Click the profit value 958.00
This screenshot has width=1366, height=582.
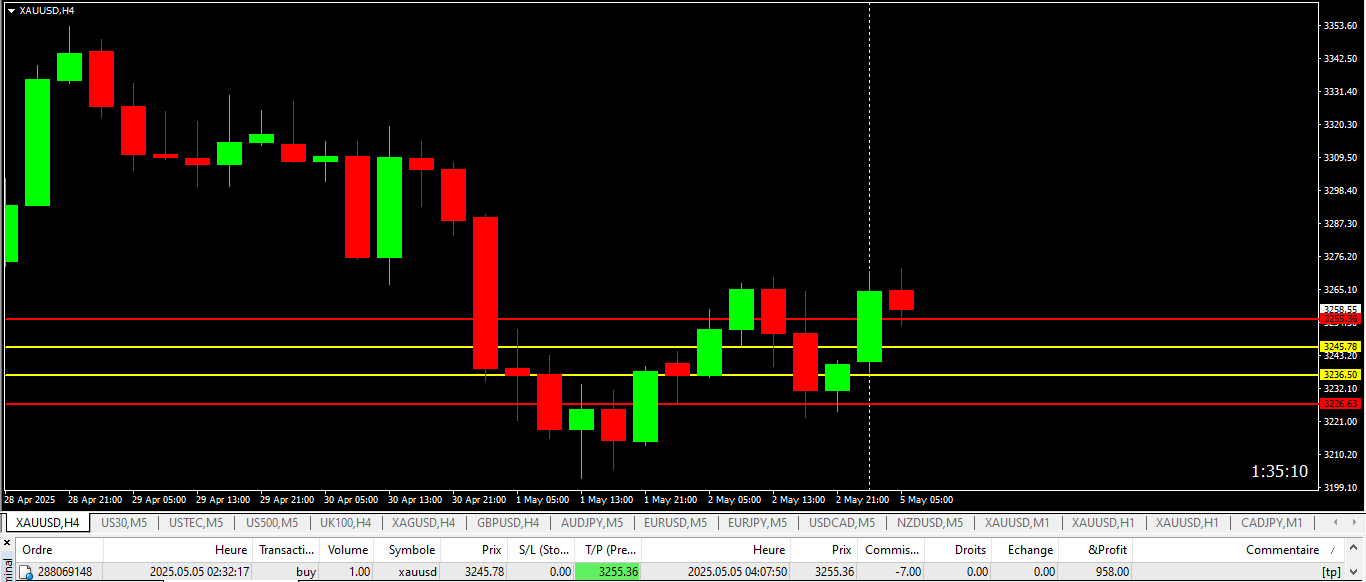point(1112,572)
